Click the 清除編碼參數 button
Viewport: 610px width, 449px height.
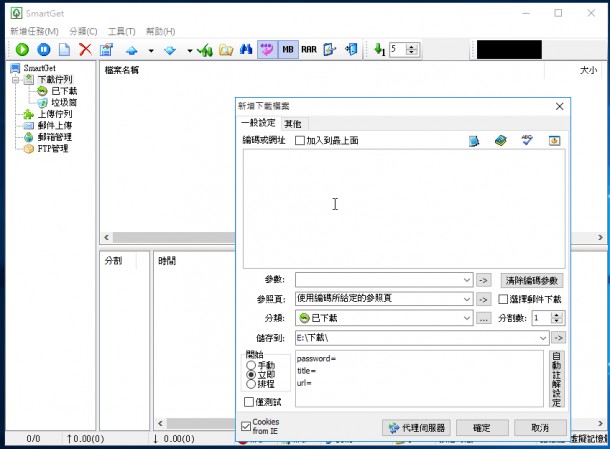coord(531,280)
